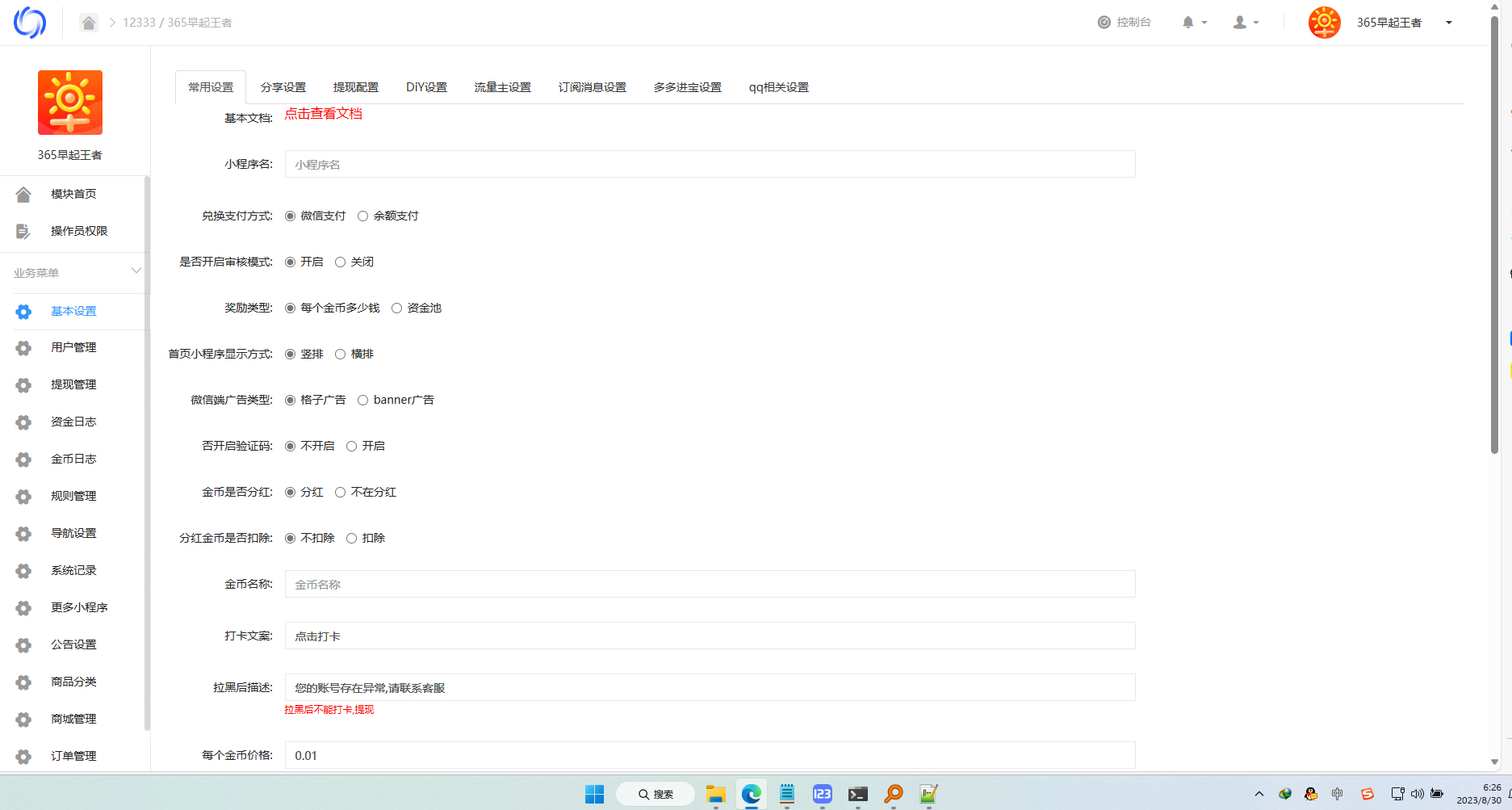Click the page vertical scrollbar thumb
Screen dimensions: 1512x810
click(x=1494, y=234)
